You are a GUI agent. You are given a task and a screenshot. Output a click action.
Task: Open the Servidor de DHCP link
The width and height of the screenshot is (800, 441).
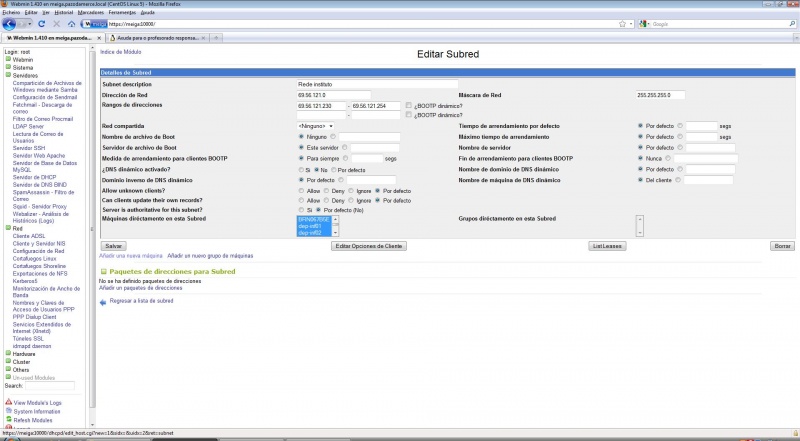pyautogui.click(x=35, y=176)
